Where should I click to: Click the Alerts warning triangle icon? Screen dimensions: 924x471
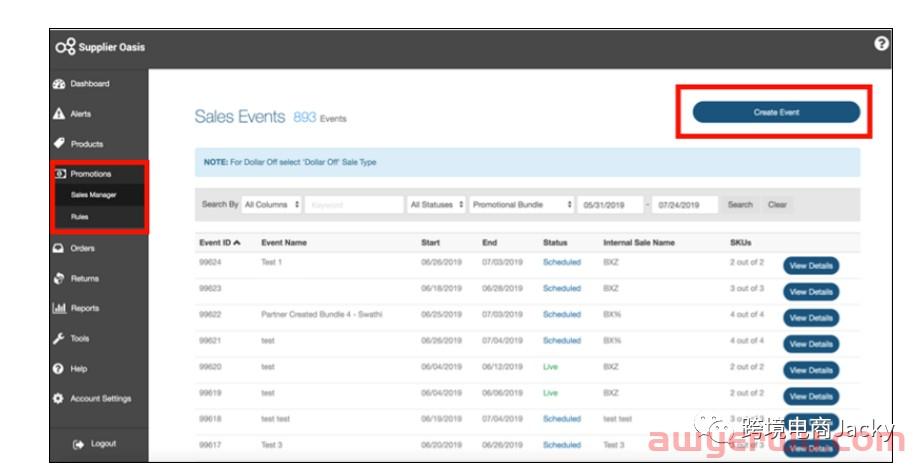point(59,114)
